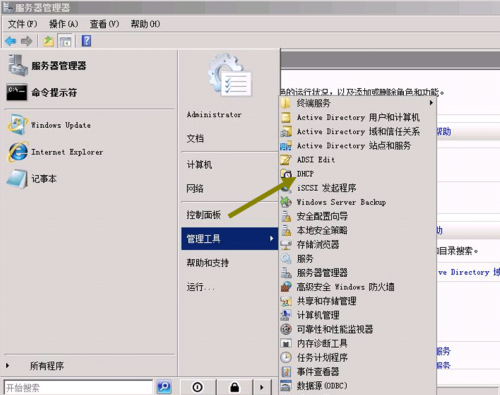Screen dimensions: 500x395
Task: Click Run (运行...)
Action: click(201, 287)
